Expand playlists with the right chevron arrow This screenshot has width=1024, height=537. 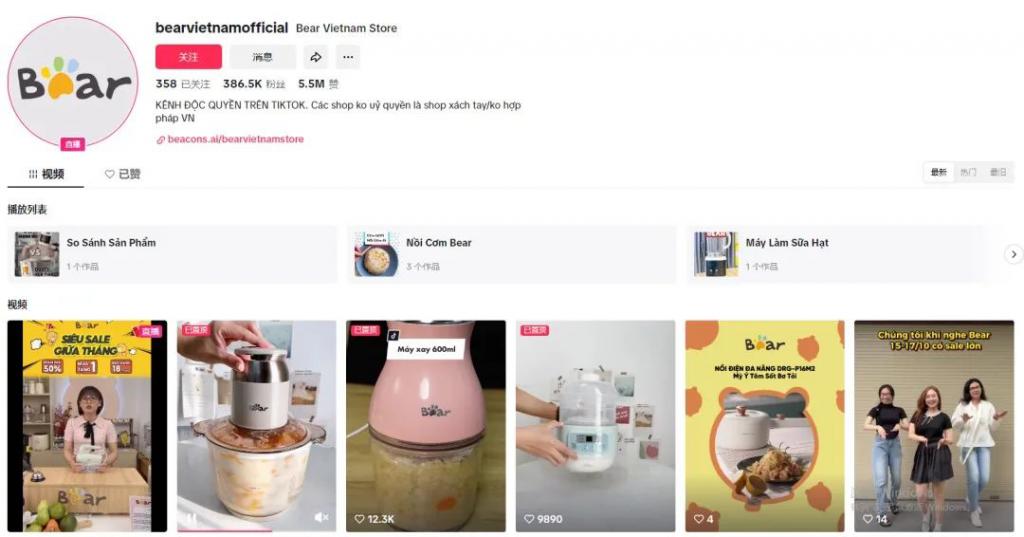coord(1014,254)
